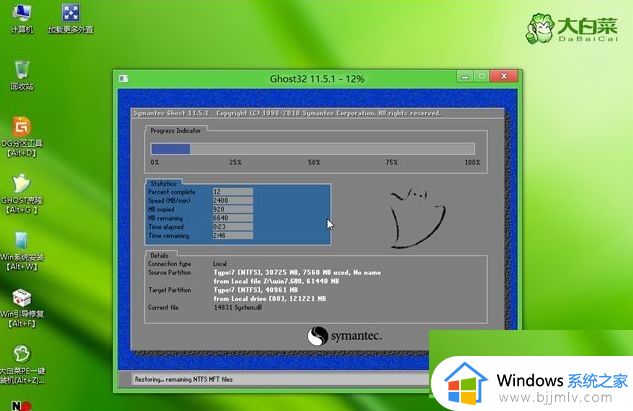The height and width of the screenshot is (411, 633).
Task: Click the Ghost32 11.5.1 - 12% title text
Action: [x=317, y=79]
